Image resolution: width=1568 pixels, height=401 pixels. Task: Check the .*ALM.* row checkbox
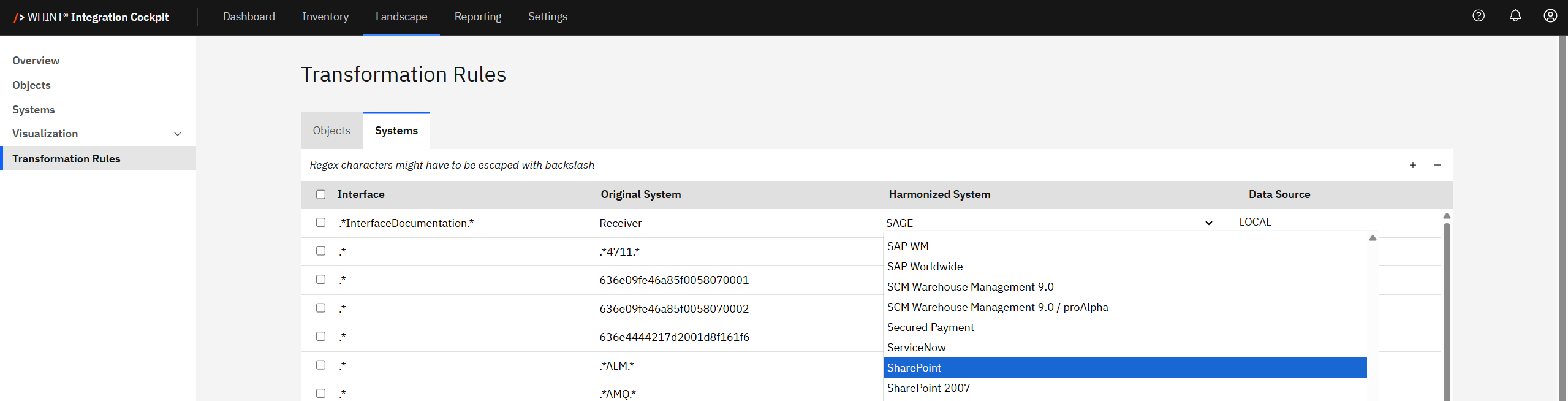[320, 365]
